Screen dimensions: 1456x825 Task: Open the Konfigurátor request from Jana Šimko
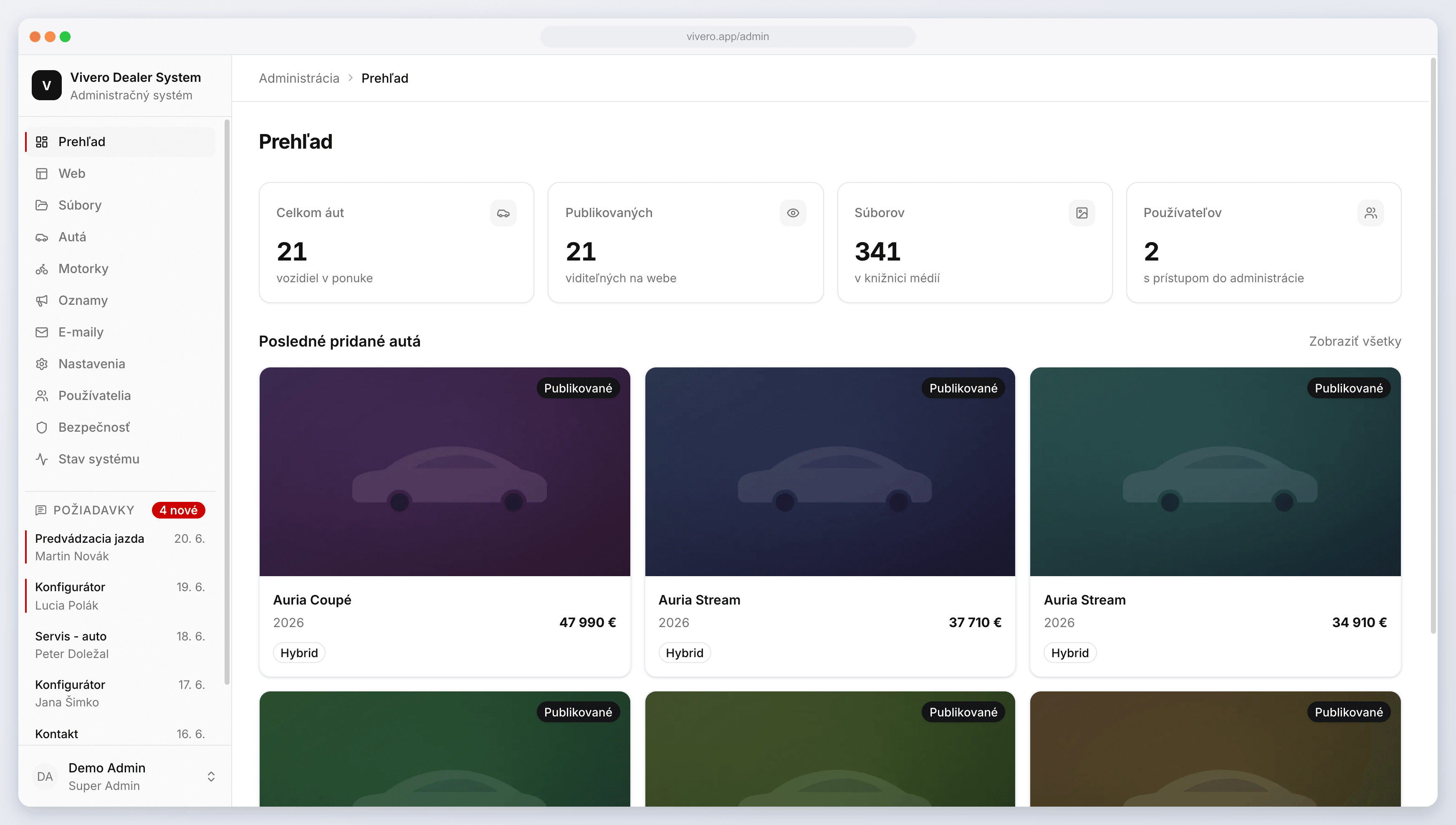[x=120, y=693]
